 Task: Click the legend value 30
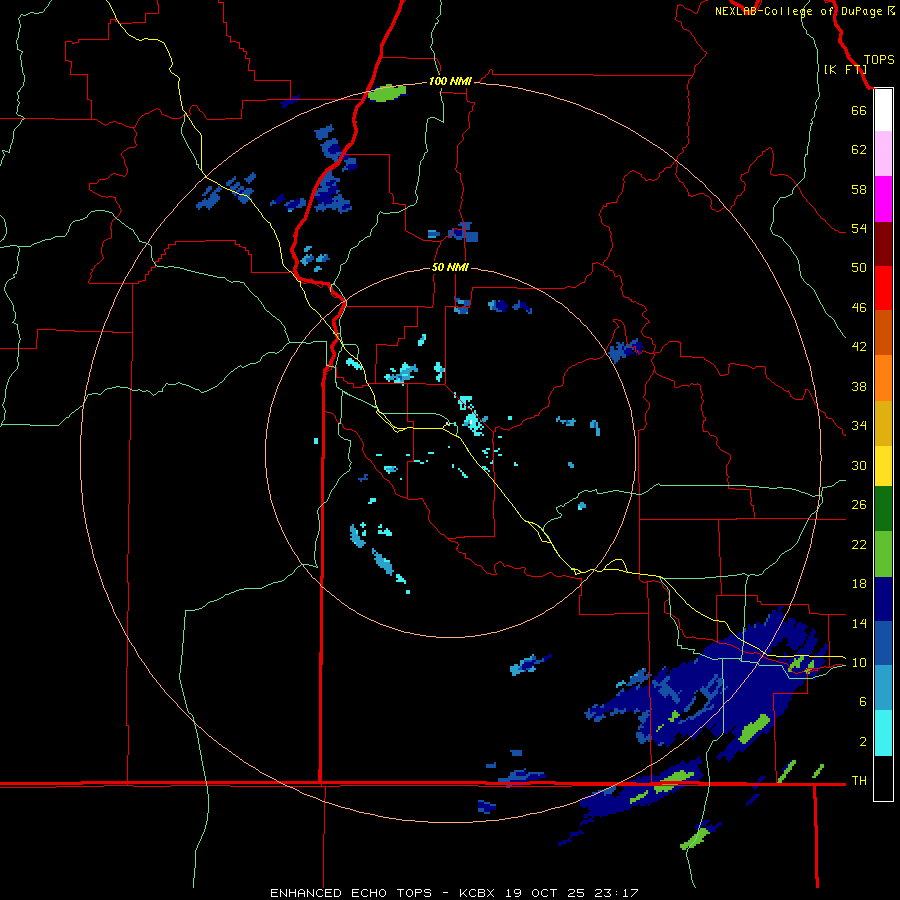click(859, 465)
